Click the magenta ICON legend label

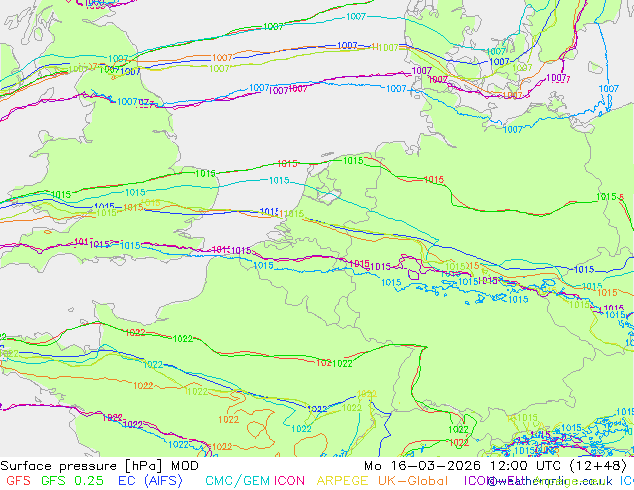[289, 481]
